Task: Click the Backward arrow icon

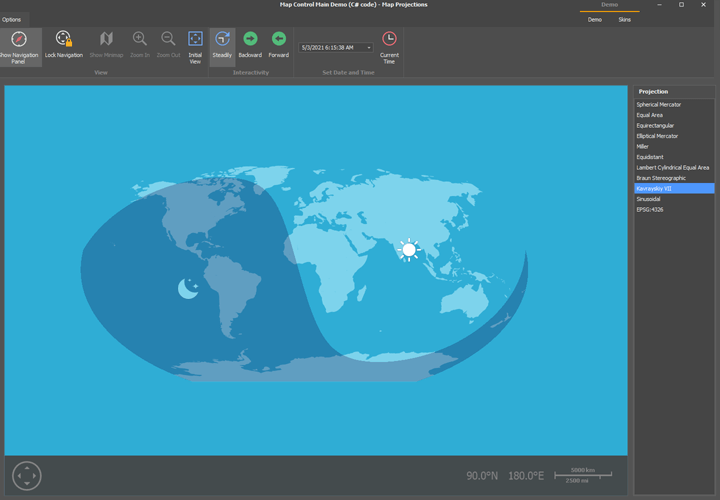Action: click(250, 40)
